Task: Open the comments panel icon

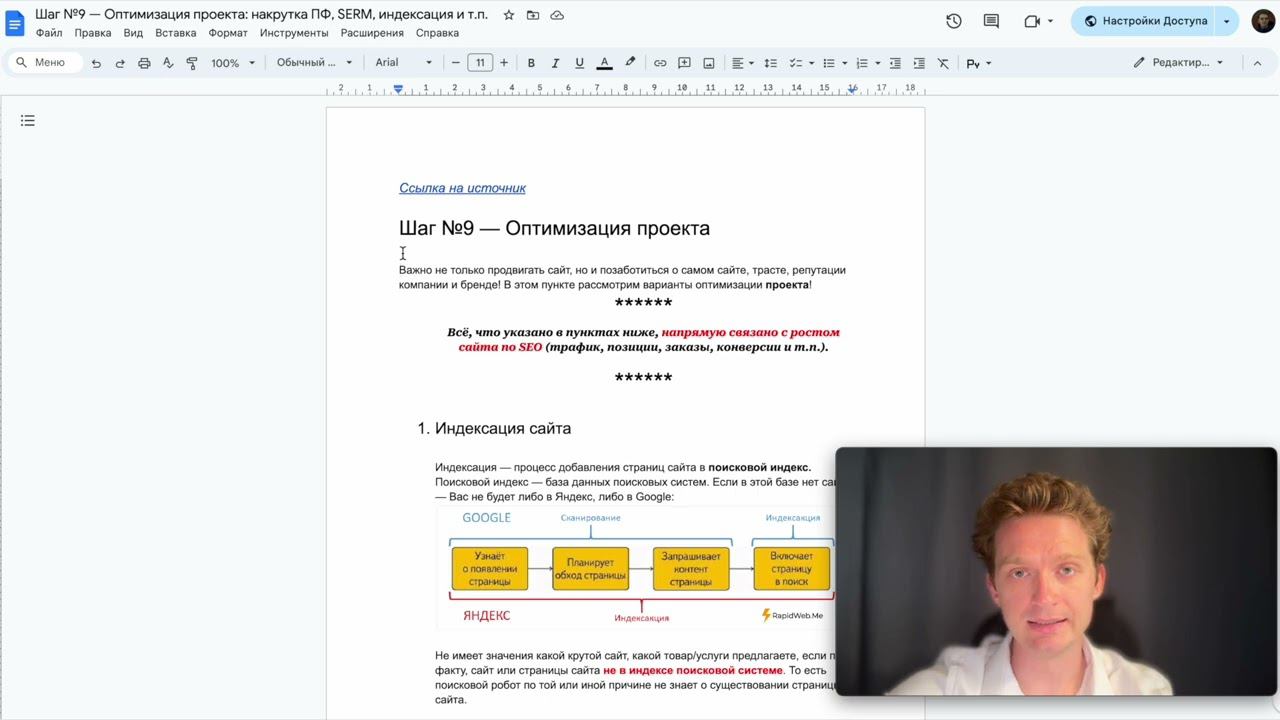Action: coord(991,21)
